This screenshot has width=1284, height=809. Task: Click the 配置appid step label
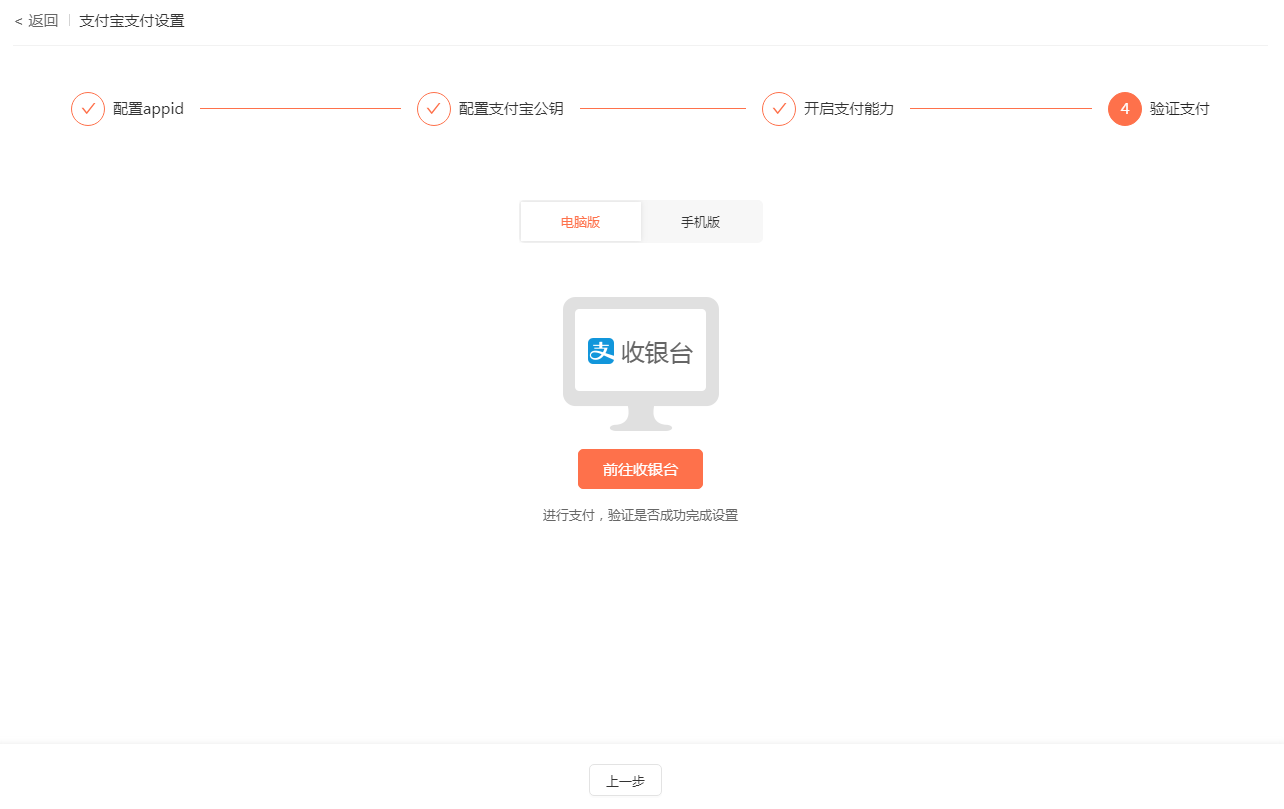tap(148, 109)
